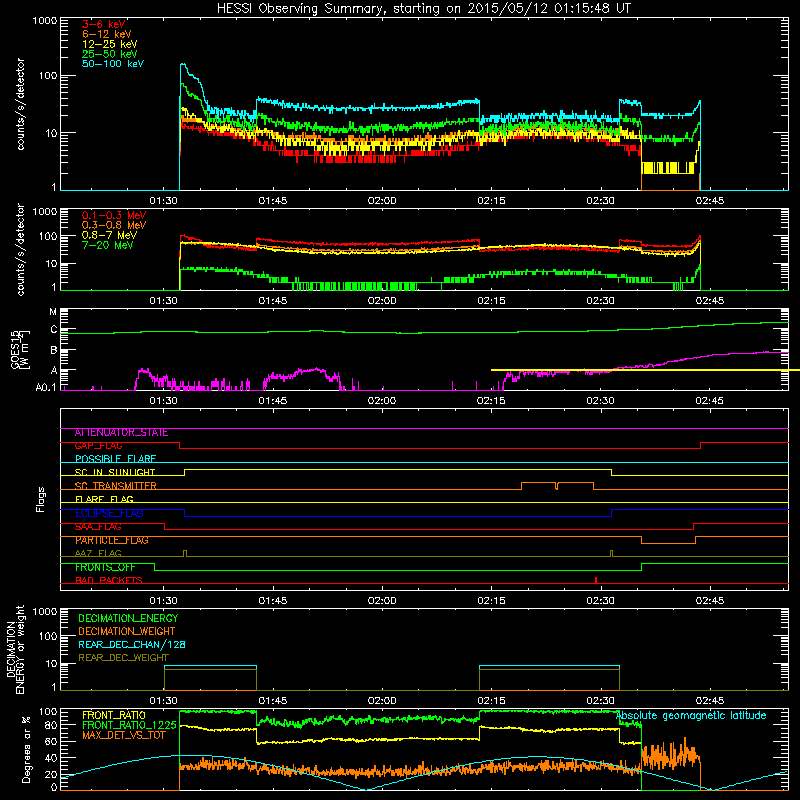This screenshot has height=800, width=800.
Task: Click counts/s/detector axis title of MeV panel
Action: [x=20, y=250]
